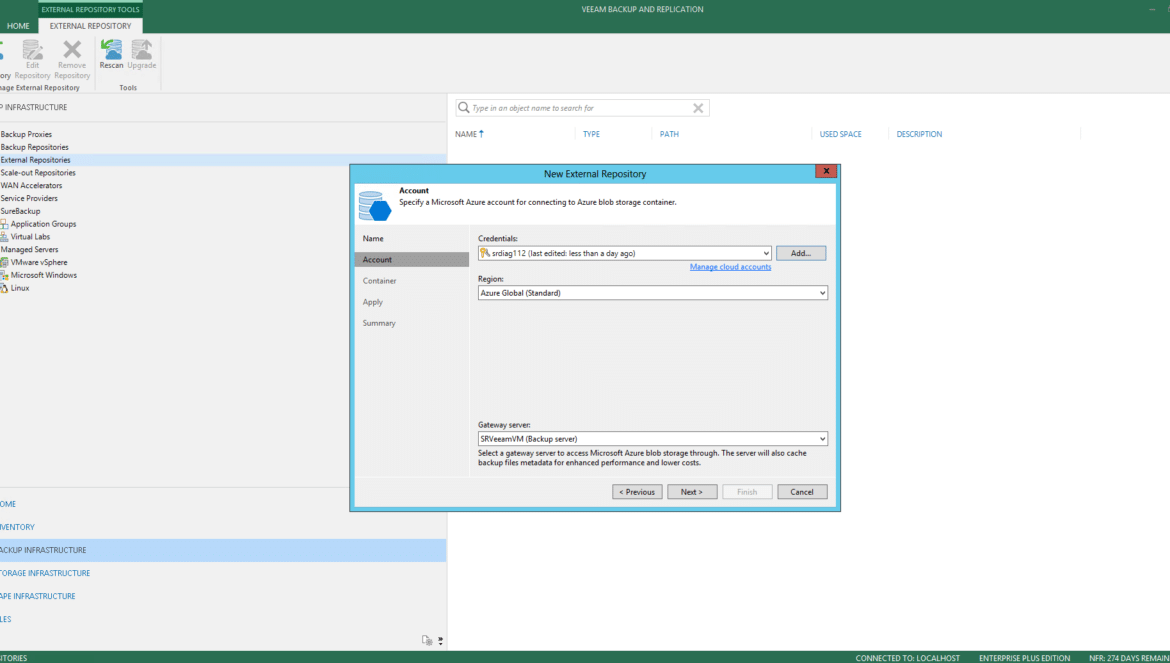Clear the object search box

[x=698, y=108]
